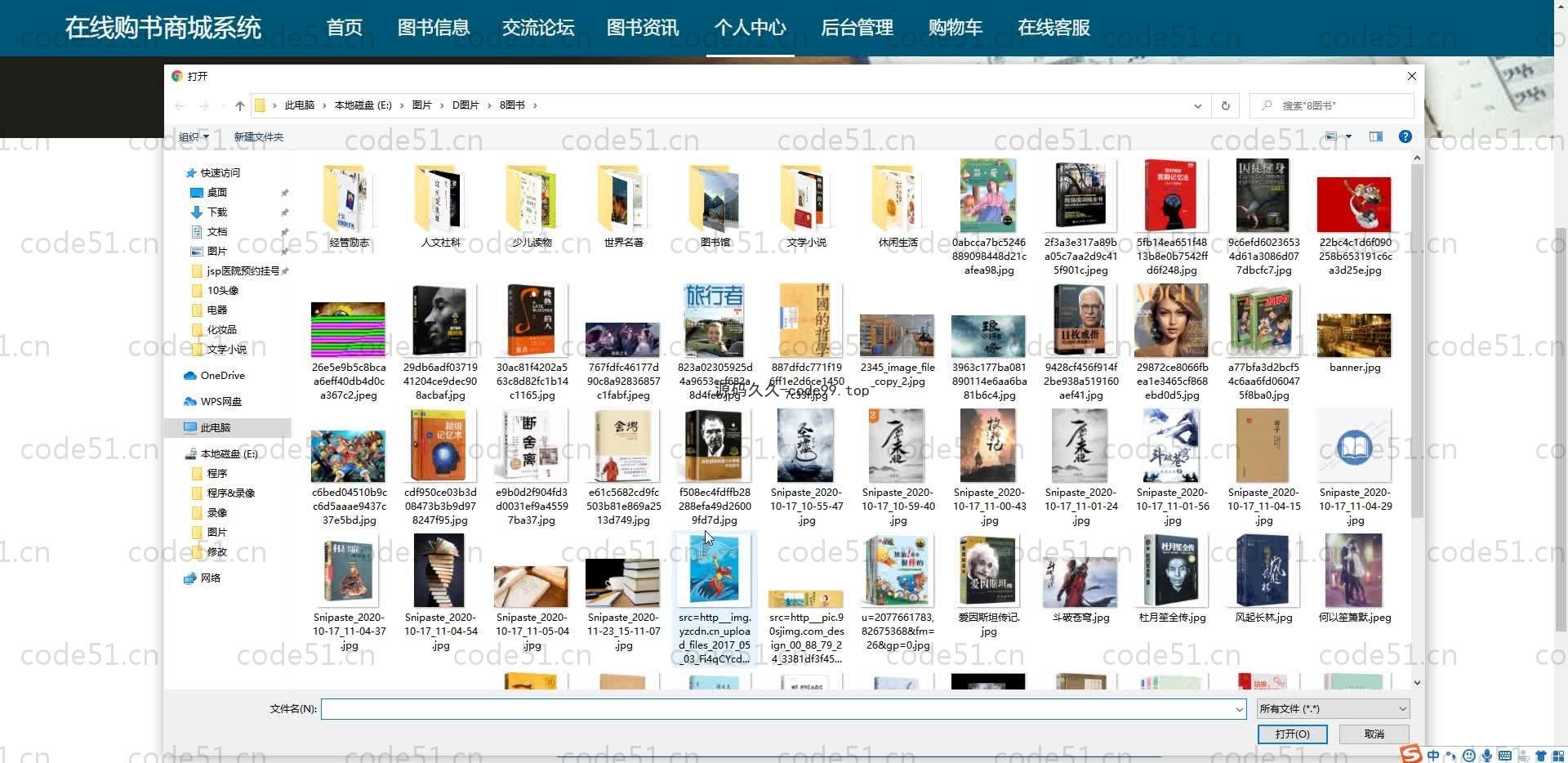Expand the address bar history dropdown
Screen dimensions: 1568x763
[x=1198, y=105]
